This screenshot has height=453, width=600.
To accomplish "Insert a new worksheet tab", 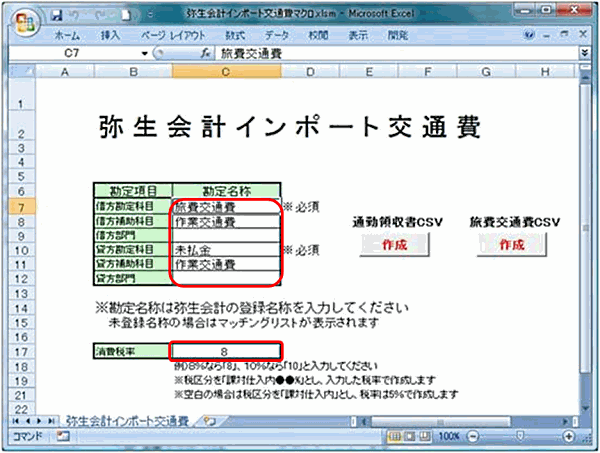I will (210, 421).
